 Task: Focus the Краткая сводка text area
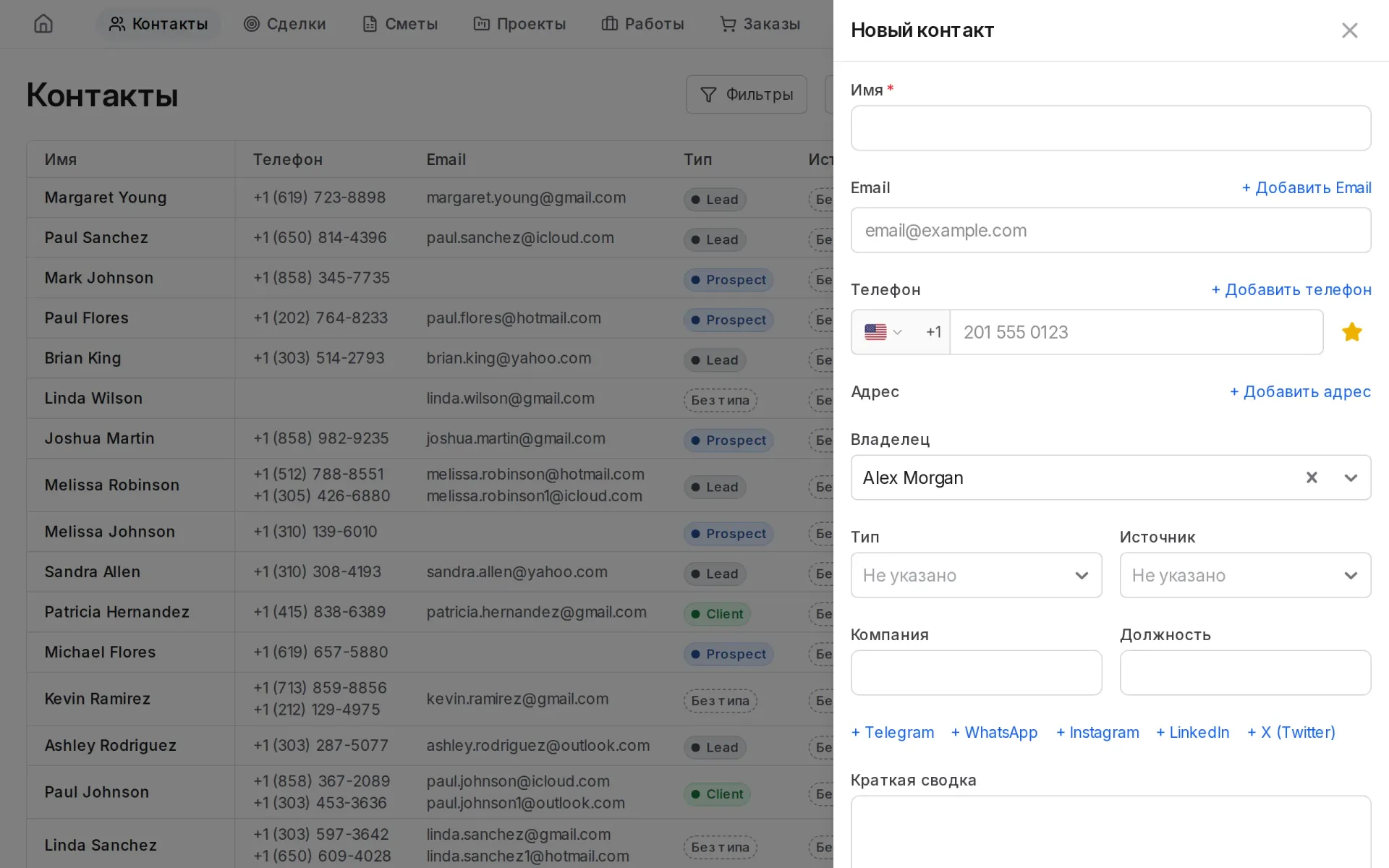point(1110,832)
